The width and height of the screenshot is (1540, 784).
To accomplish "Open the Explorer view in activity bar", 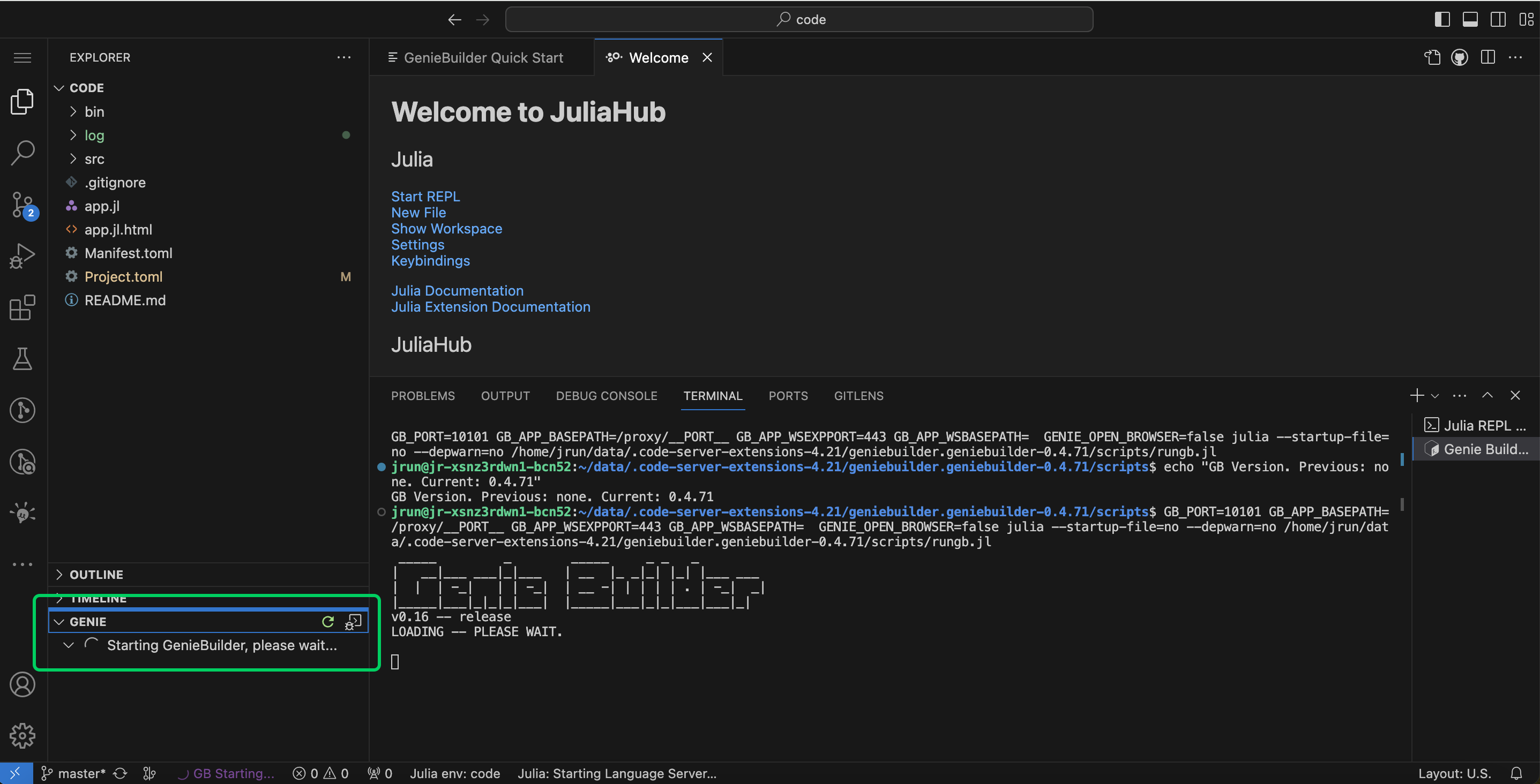I will (x=22, y=102).
